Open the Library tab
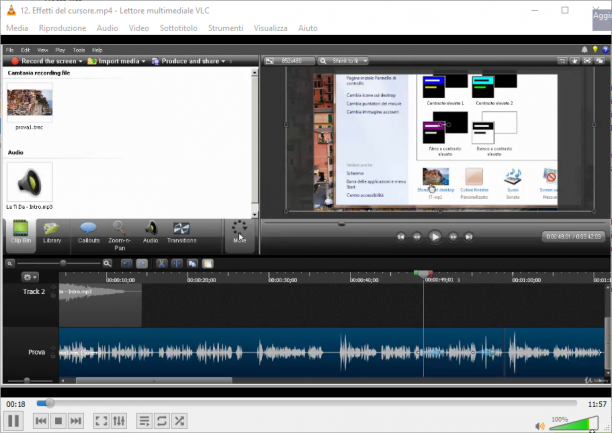The image size is (612, 433). click(x=52, y=233)
